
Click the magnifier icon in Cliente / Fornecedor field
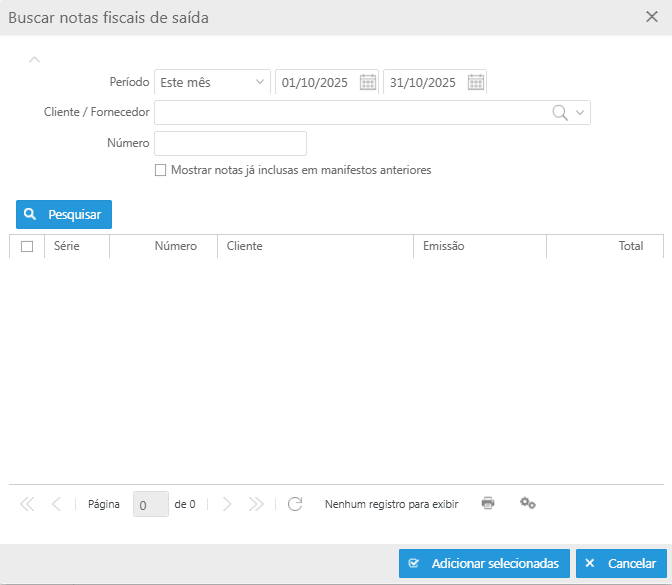[x=560, y=113]
